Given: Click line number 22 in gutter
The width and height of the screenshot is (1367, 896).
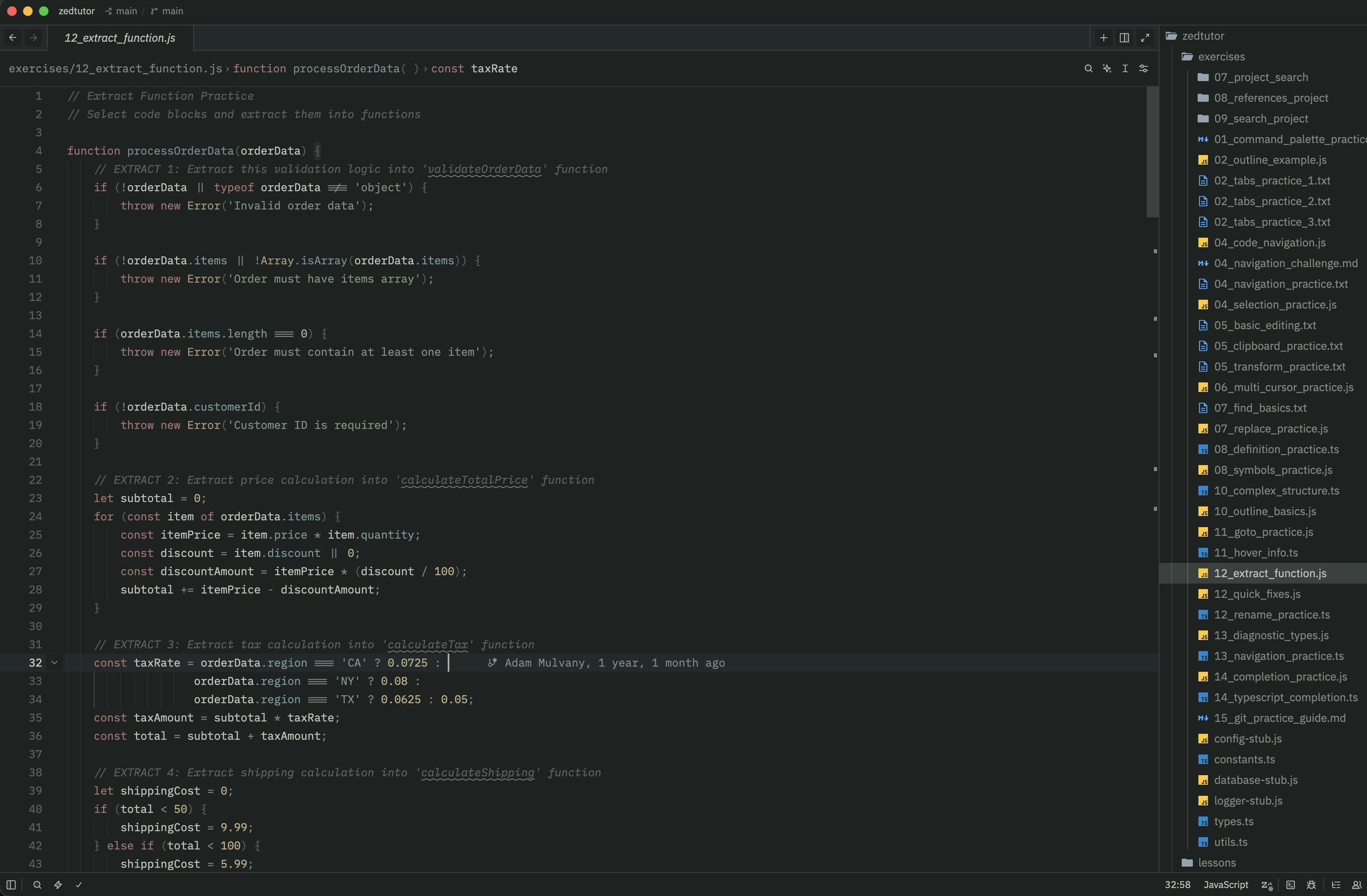Looking at the screenshot, I should click(36, 480).
